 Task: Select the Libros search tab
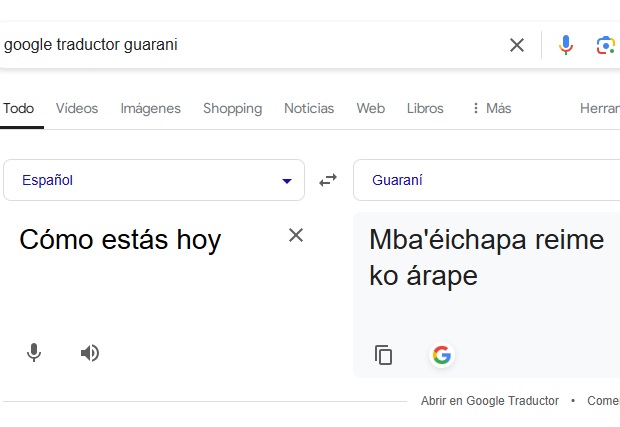click(425, 108)
